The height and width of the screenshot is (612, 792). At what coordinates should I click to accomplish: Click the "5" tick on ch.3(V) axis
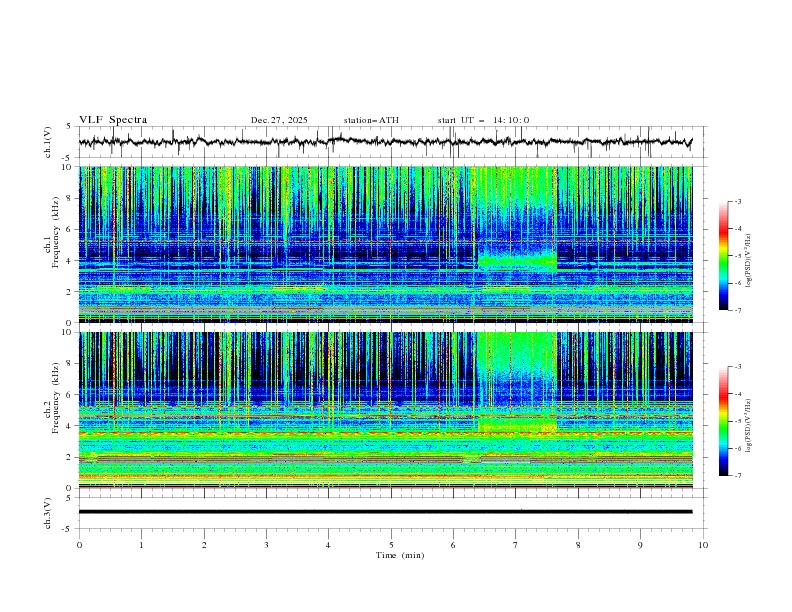(69, 497)
